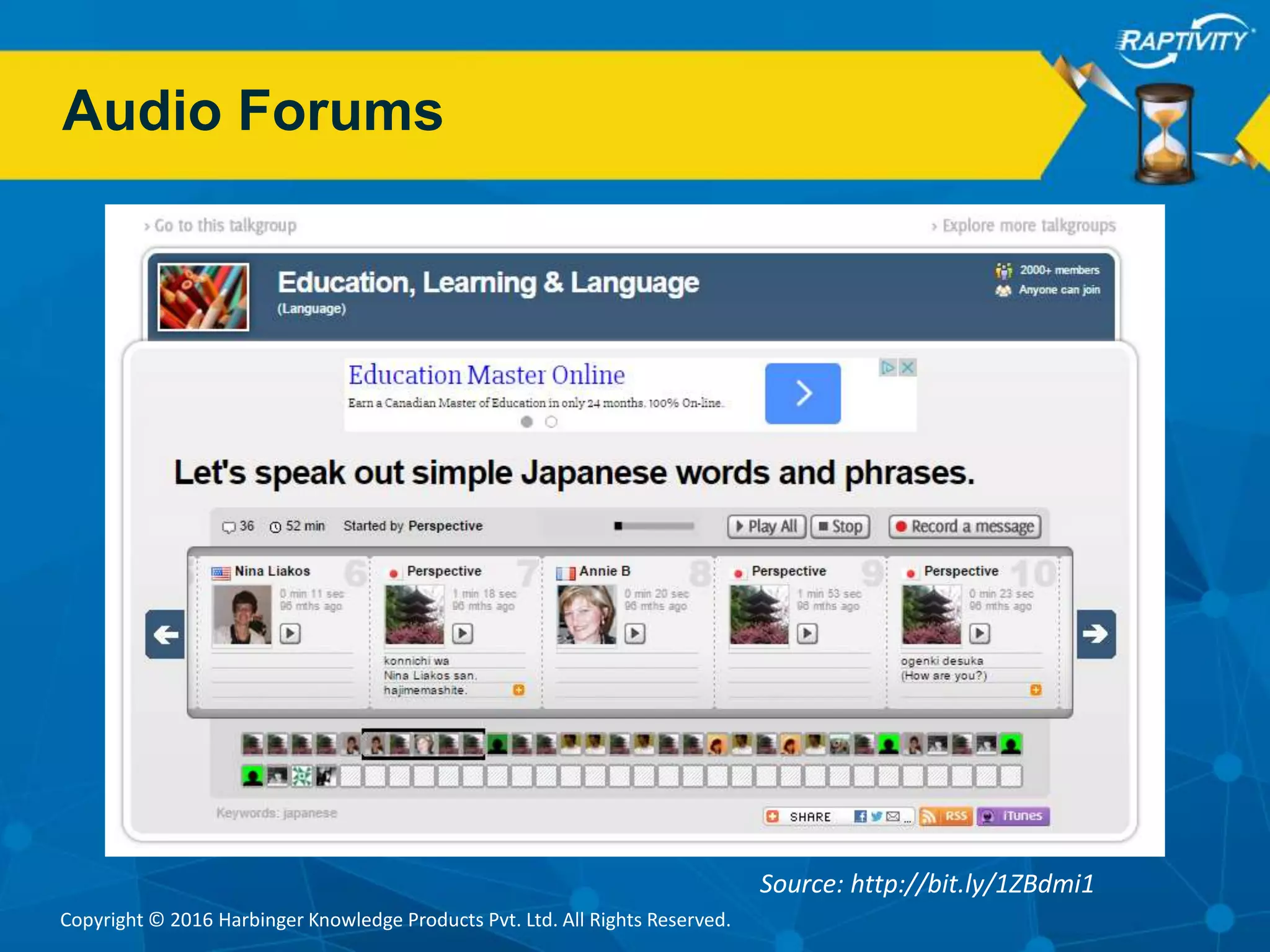The width and height of the screenshot is (1270, 952).
Task: Play Perspective's 1 min 53 sec message
Action: click(807, 633)
